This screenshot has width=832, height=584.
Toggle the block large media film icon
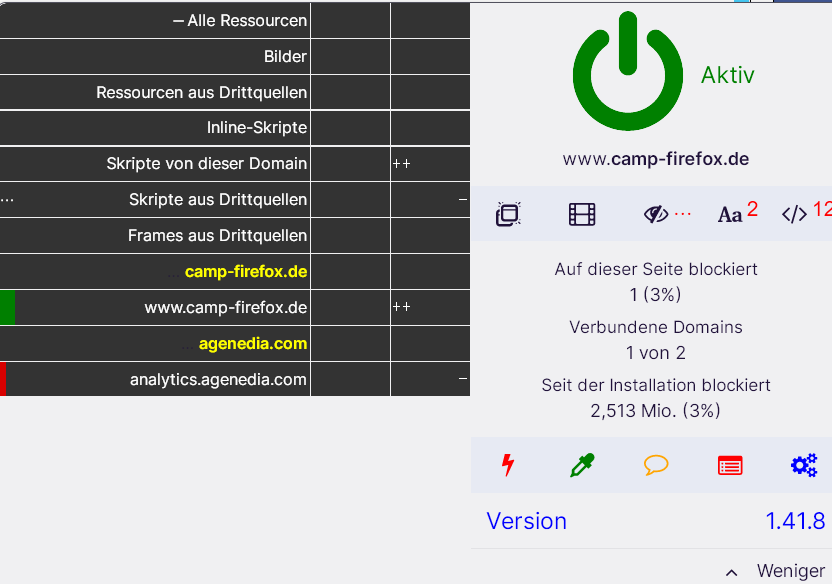[582, 214]
